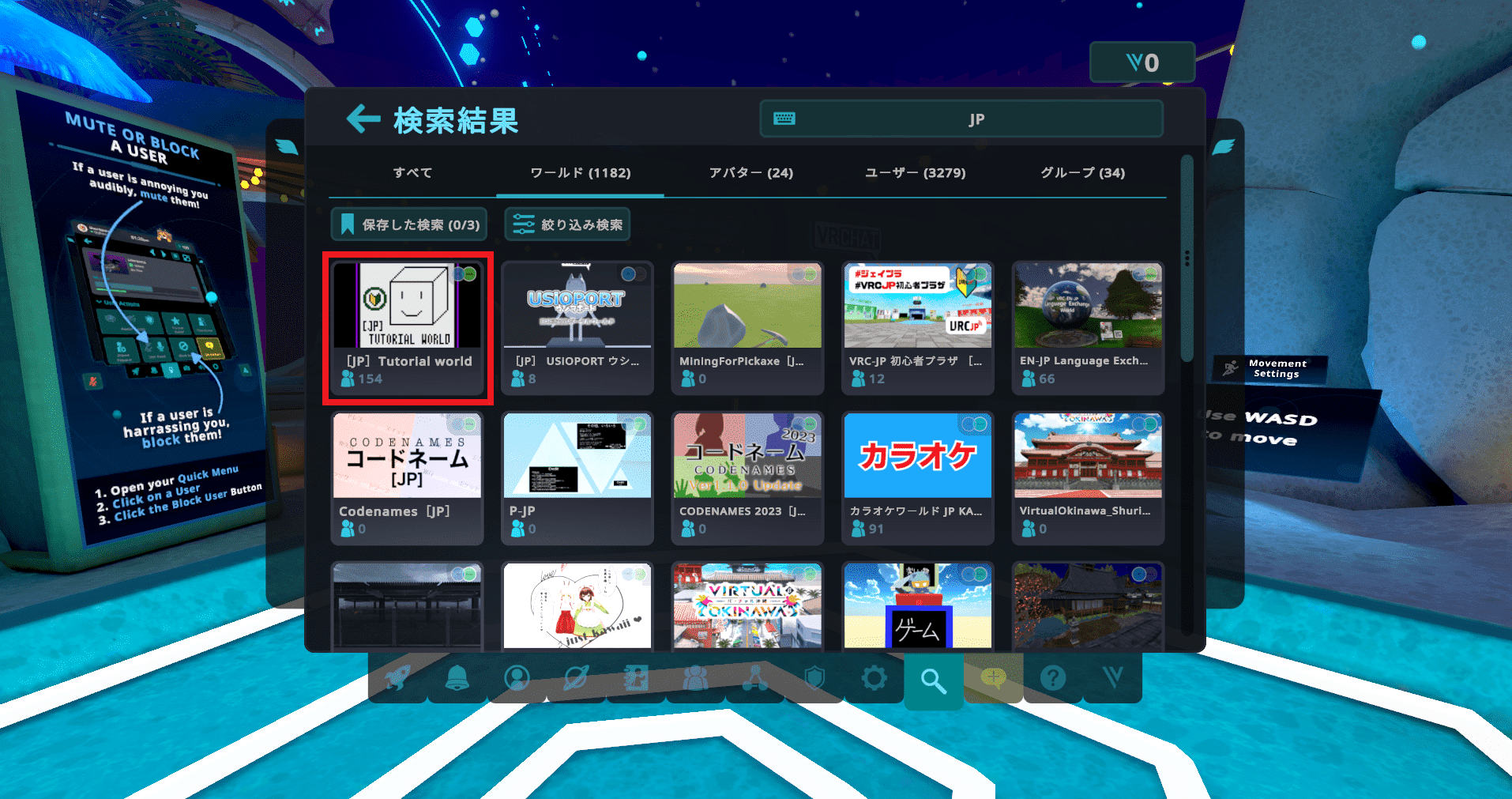Image resolution: width=1512 pixels, height=799 pixels.
Task: Open the ゲーム world thumbnail in bottom row
Action: click(x=918, y=606)
